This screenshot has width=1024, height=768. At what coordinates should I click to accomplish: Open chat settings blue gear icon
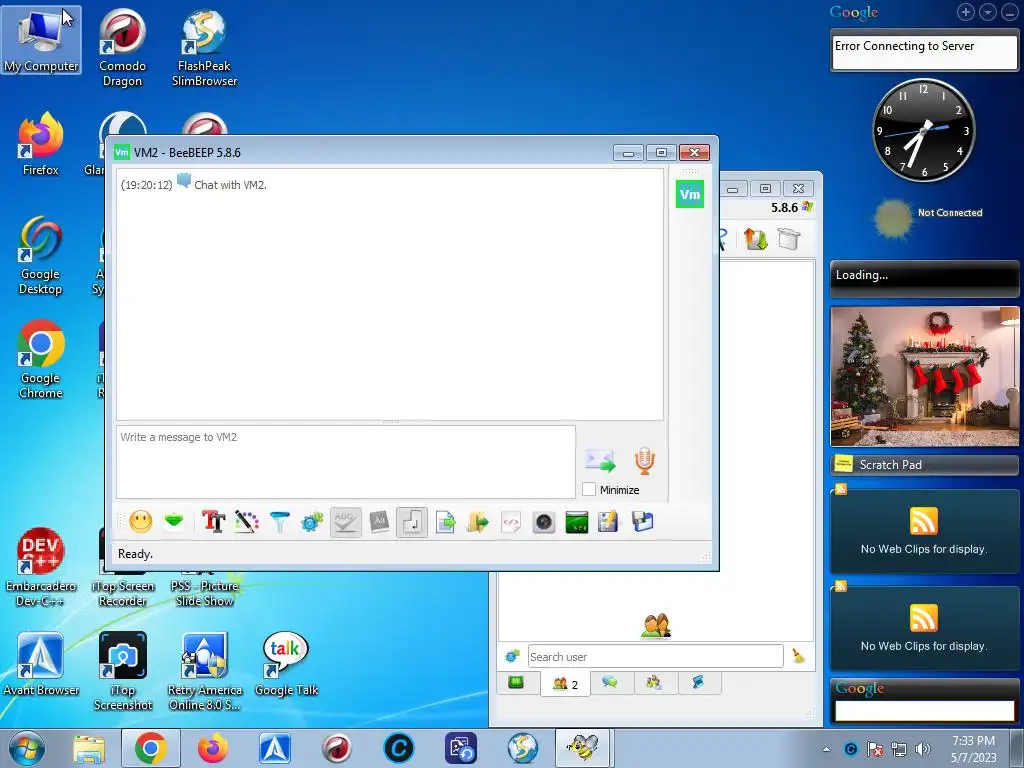click(x=312, y=522)
